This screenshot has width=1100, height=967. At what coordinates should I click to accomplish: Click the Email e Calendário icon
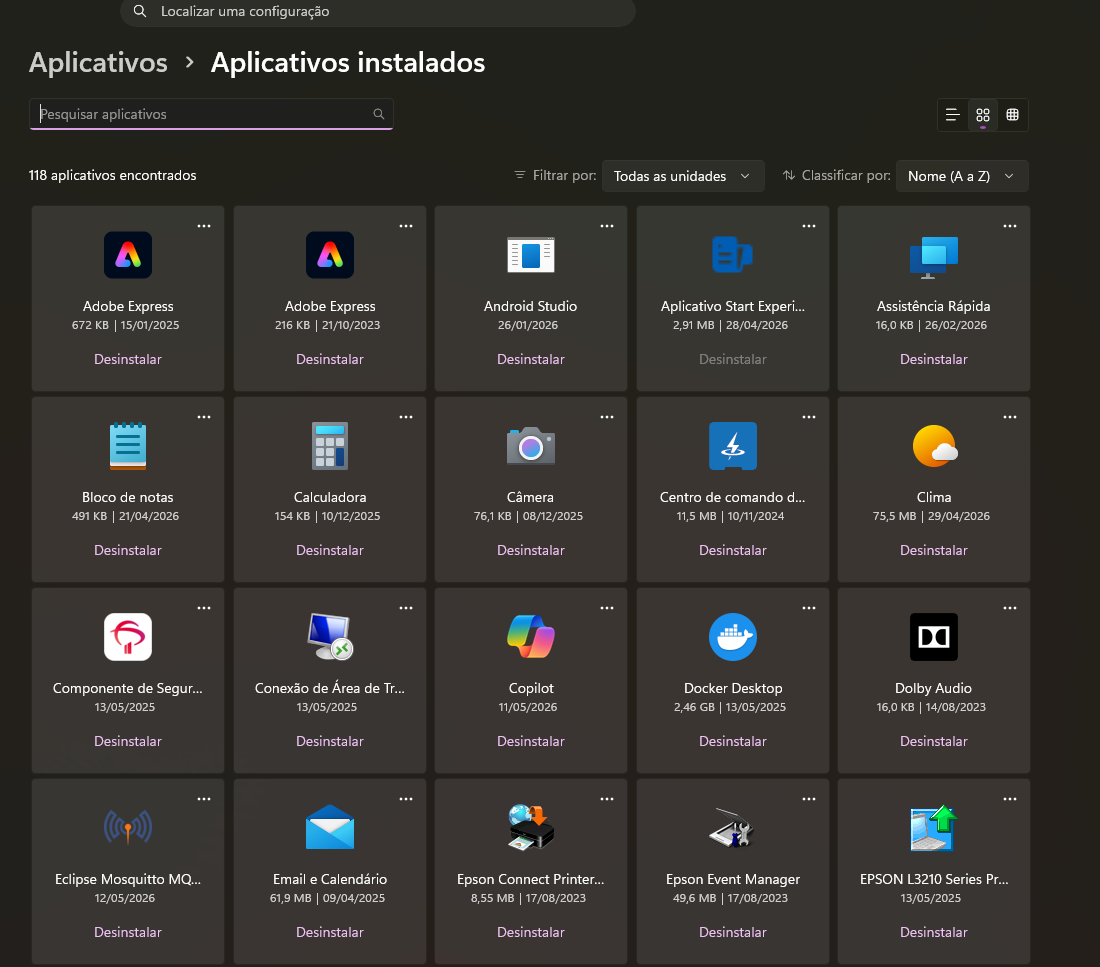pos(330,827)
